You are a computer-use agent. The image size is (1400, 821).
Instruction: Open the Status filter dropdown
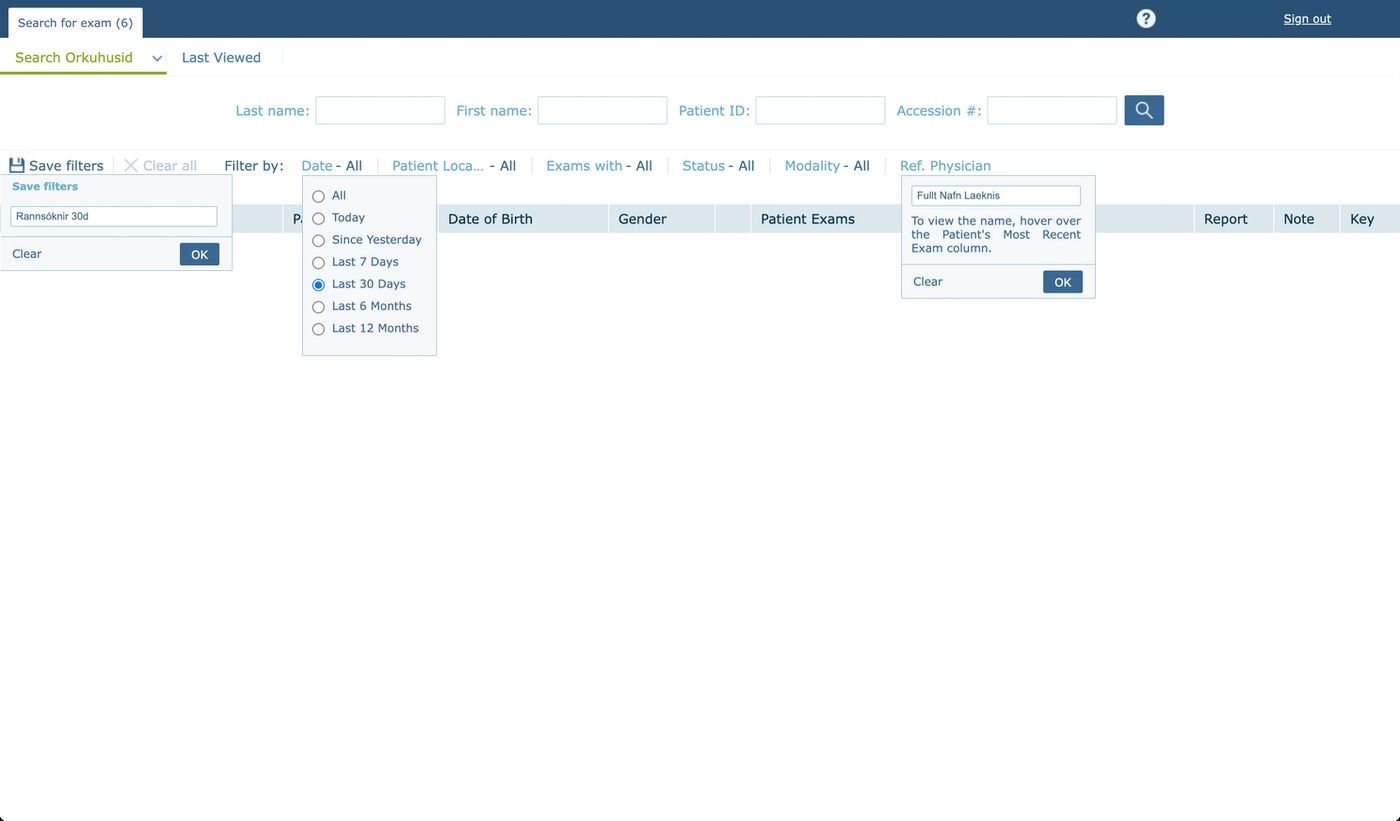click(x=718, y=165)
